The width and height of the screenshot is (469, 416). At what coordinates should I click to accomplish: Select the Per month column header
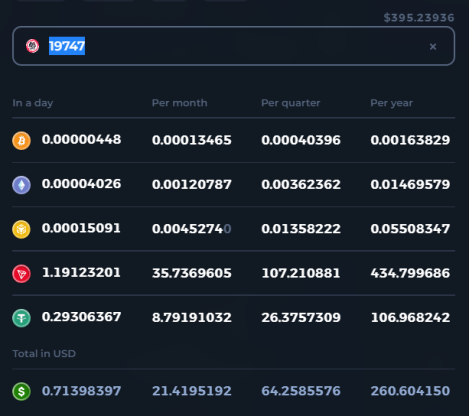(179, 103)
